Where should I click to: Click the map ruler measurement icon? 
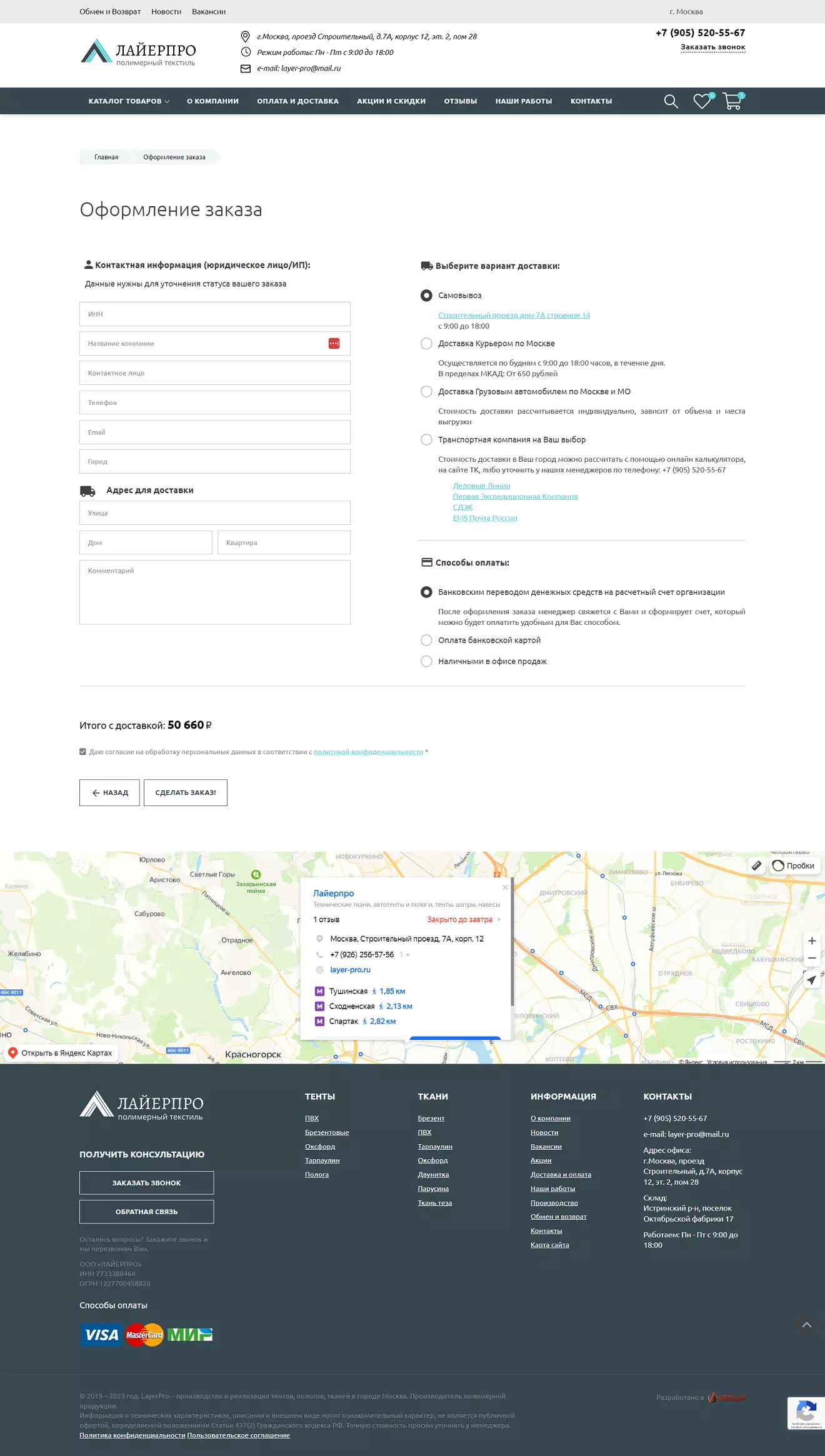point(756,865)
